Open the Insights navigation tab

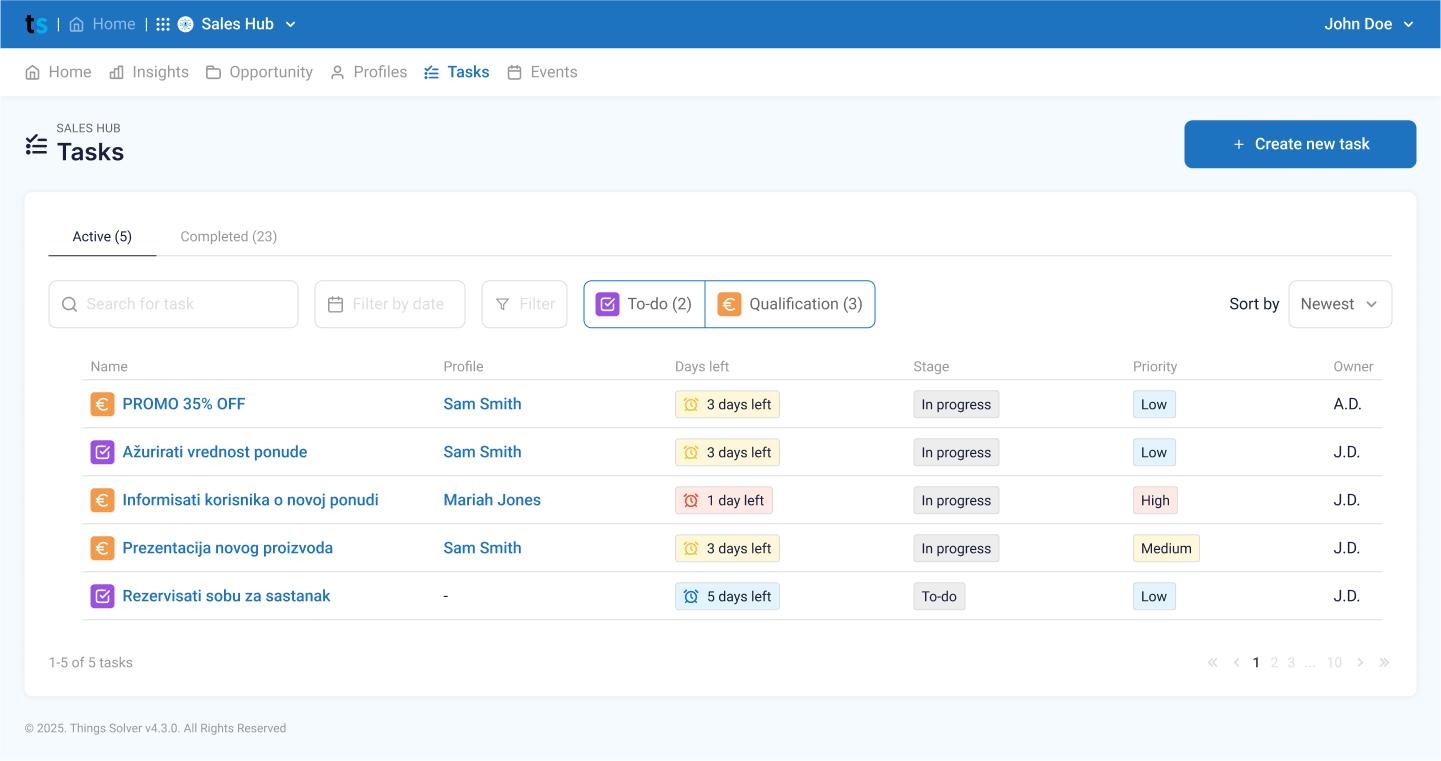pyautogui.click(x=148, y=72)
